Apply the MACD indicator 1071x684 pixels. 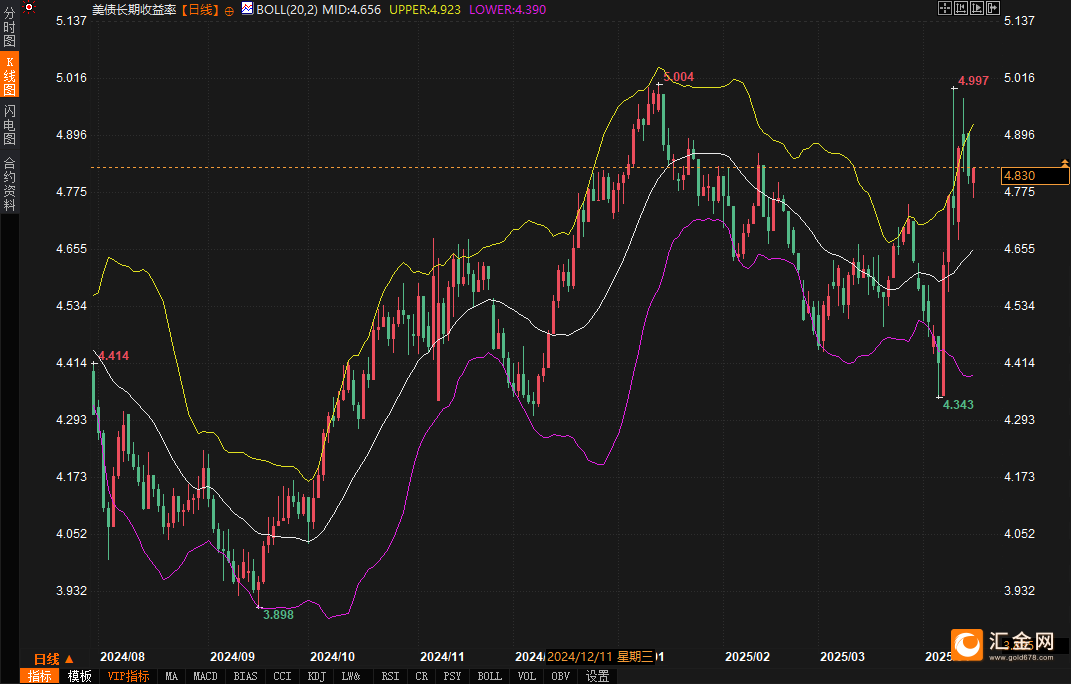205,676
